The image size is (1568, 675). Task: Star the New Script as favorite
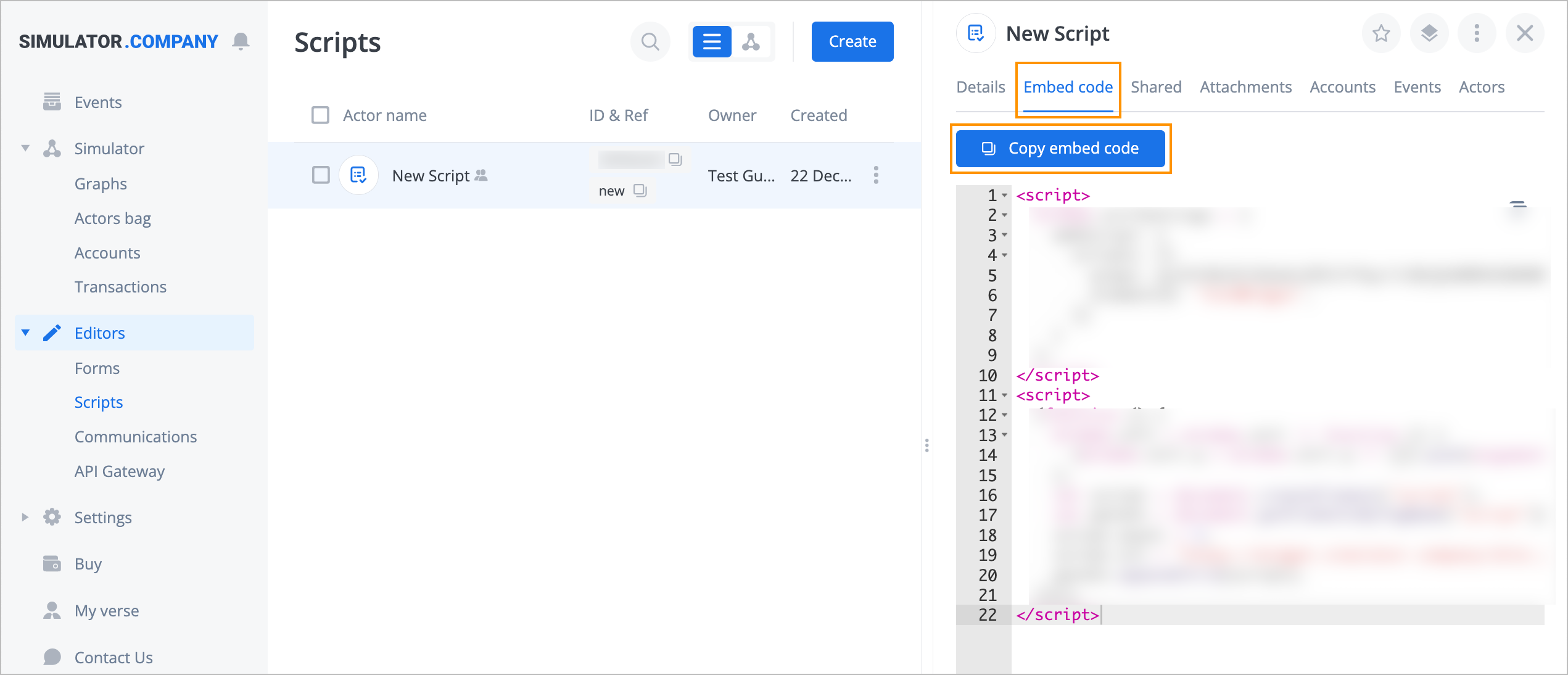(1381, 33)
